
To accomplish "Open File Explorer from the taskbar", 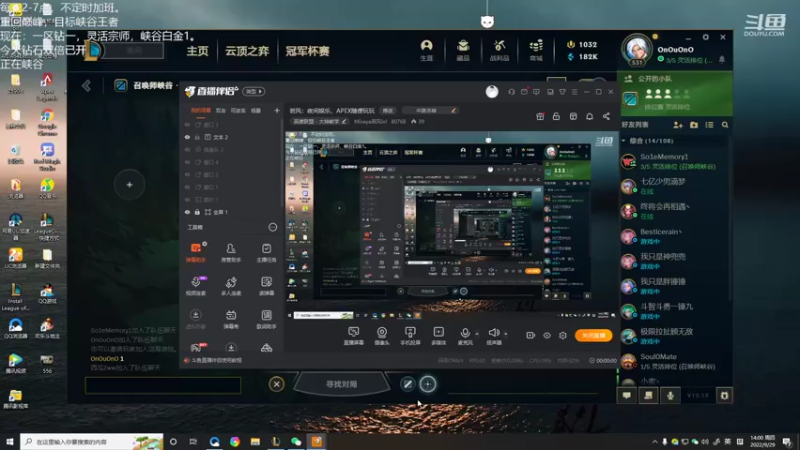I will (255, 441).
